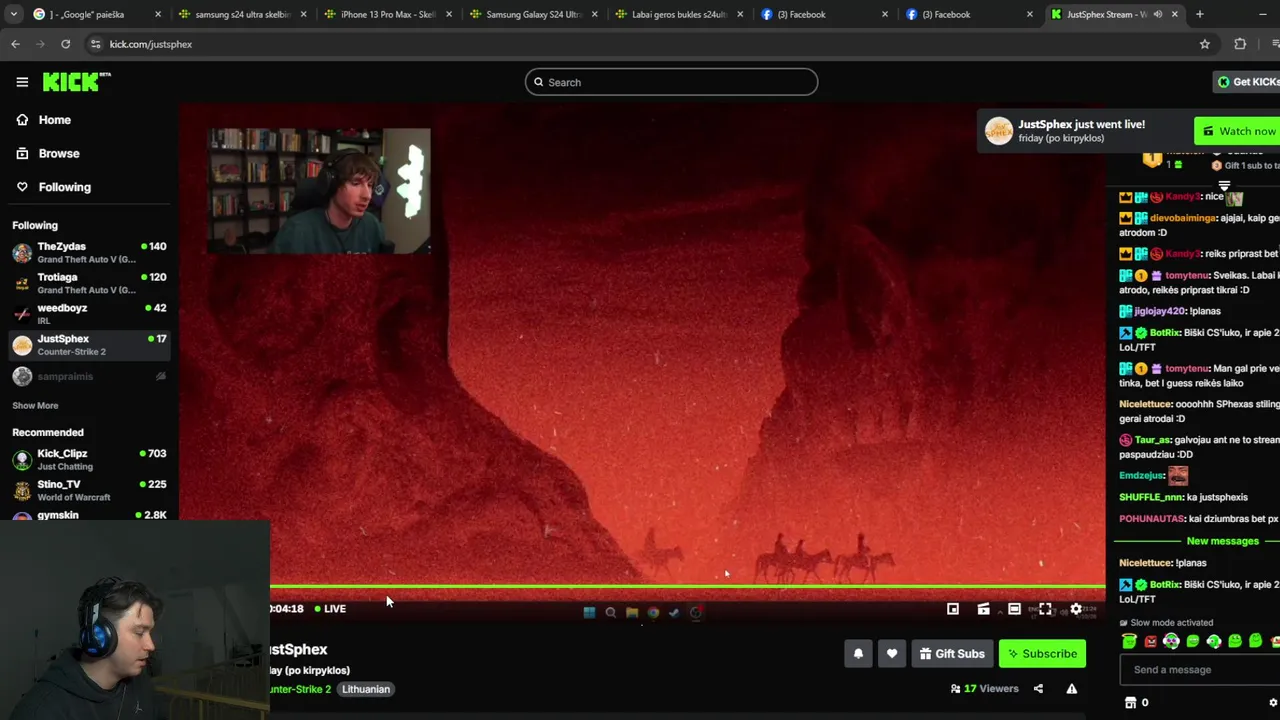Open the video player settings gear
The width and height of the screenshot is (1280, 720).
tap(1076, 609)
